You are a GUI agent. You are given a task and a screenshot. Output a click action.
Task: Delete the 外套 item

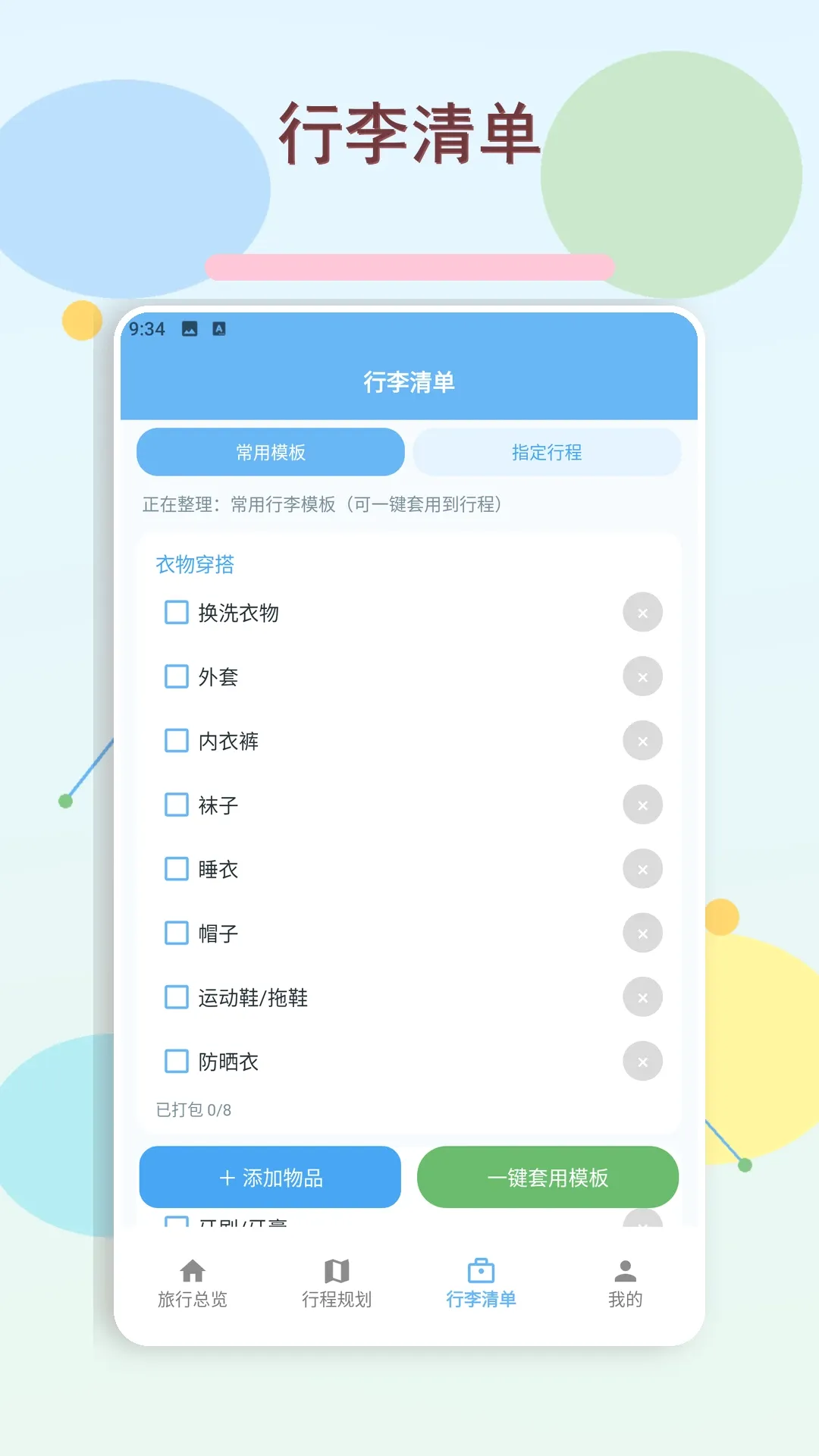coord(643,676)
